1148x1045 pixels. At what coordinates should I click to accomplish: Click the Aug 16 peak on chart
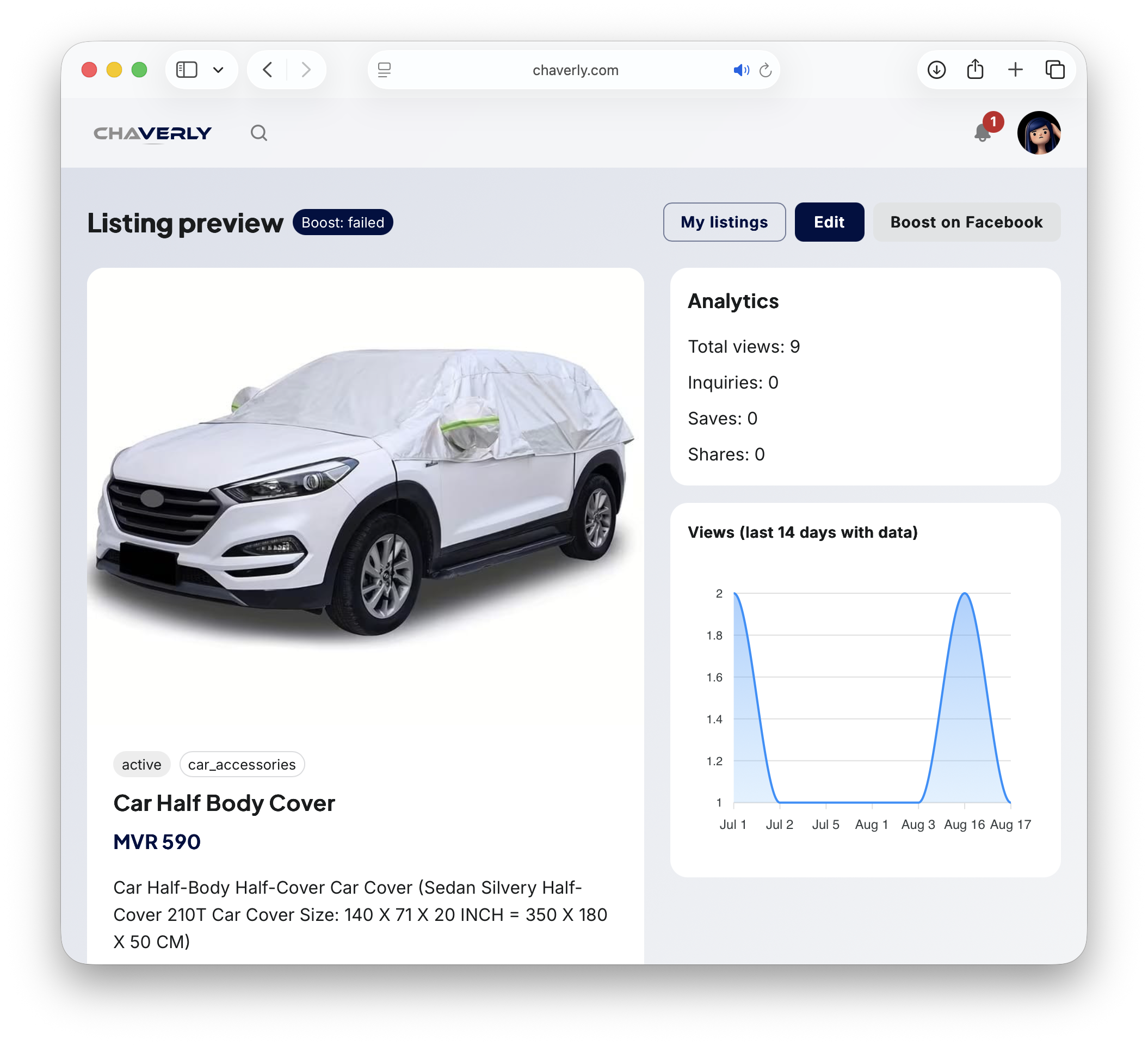pos(965,594)
